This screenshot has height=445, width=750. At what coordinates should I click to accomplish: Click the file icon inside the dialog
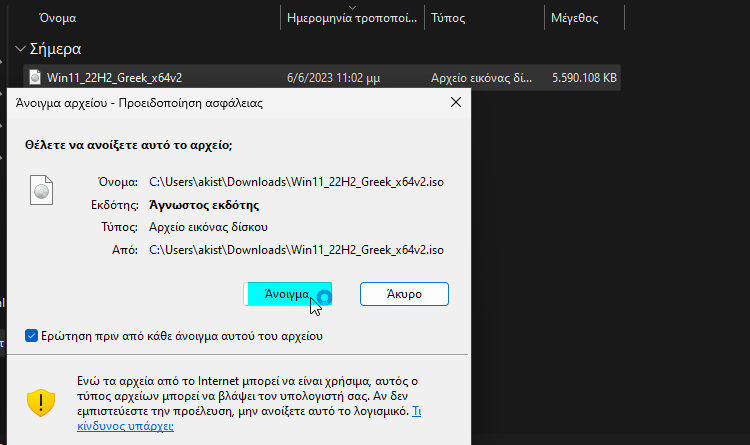[41, 189]
